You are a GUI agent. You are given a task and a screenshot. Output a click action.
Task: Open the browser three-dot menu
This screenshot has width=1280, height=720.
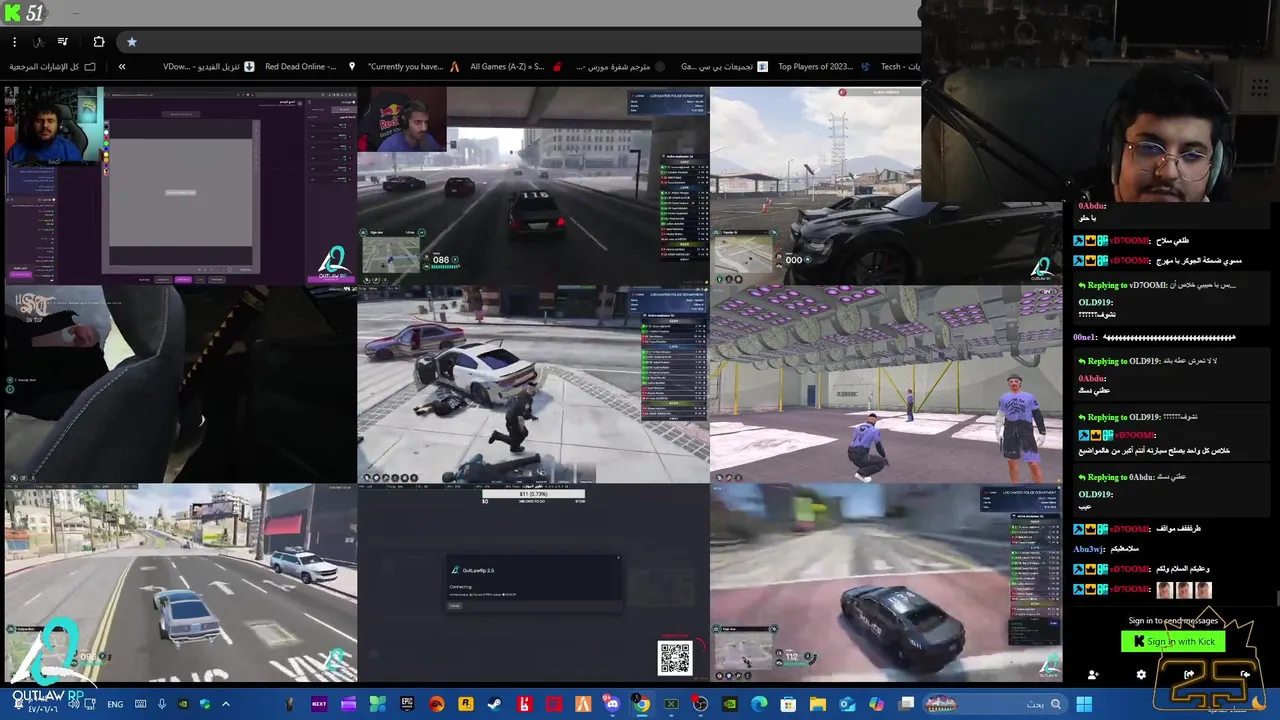(14, 42)
